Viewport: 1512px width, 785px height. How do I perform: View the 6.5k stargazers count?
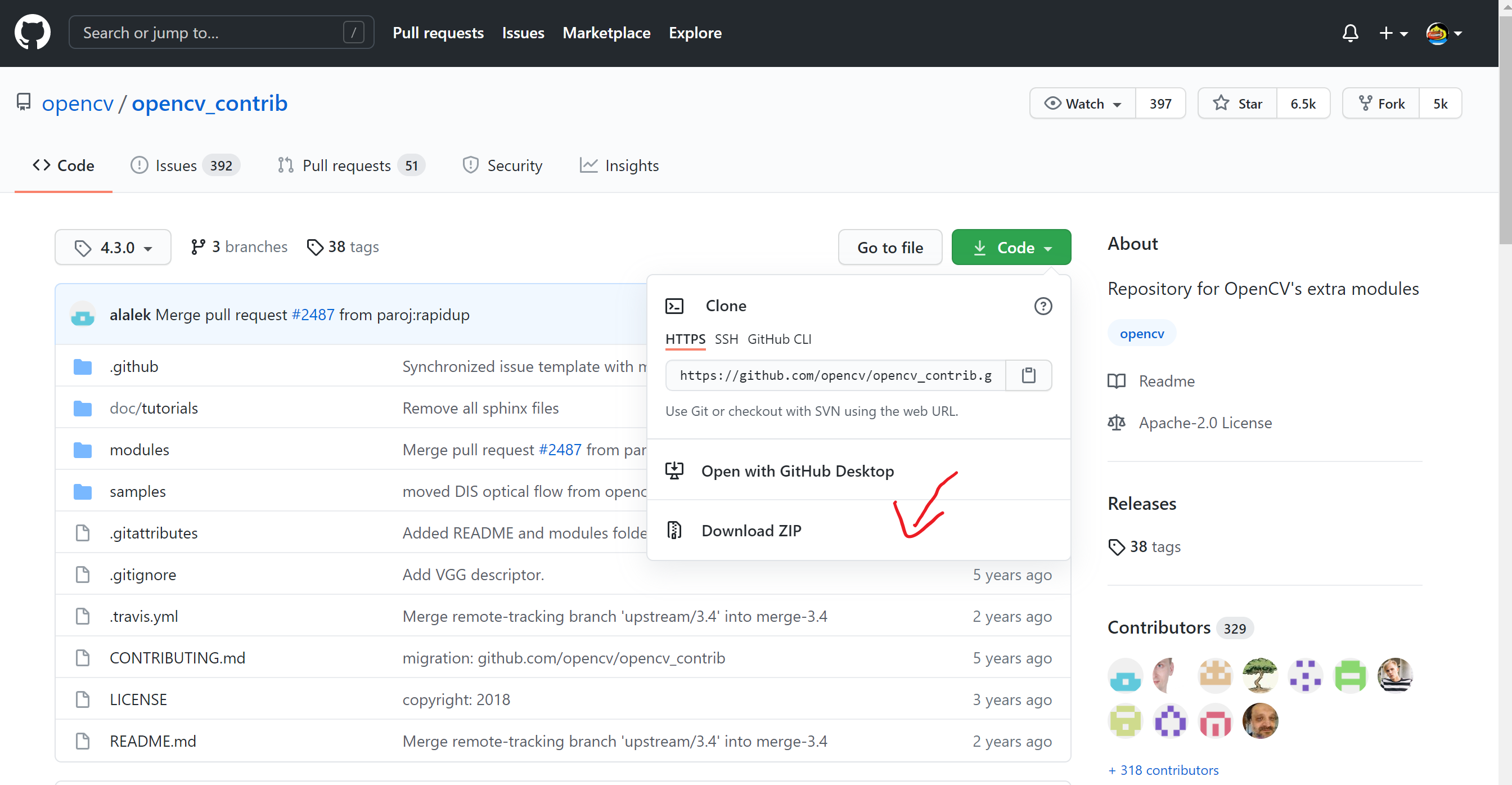(x=1303, y=104)
